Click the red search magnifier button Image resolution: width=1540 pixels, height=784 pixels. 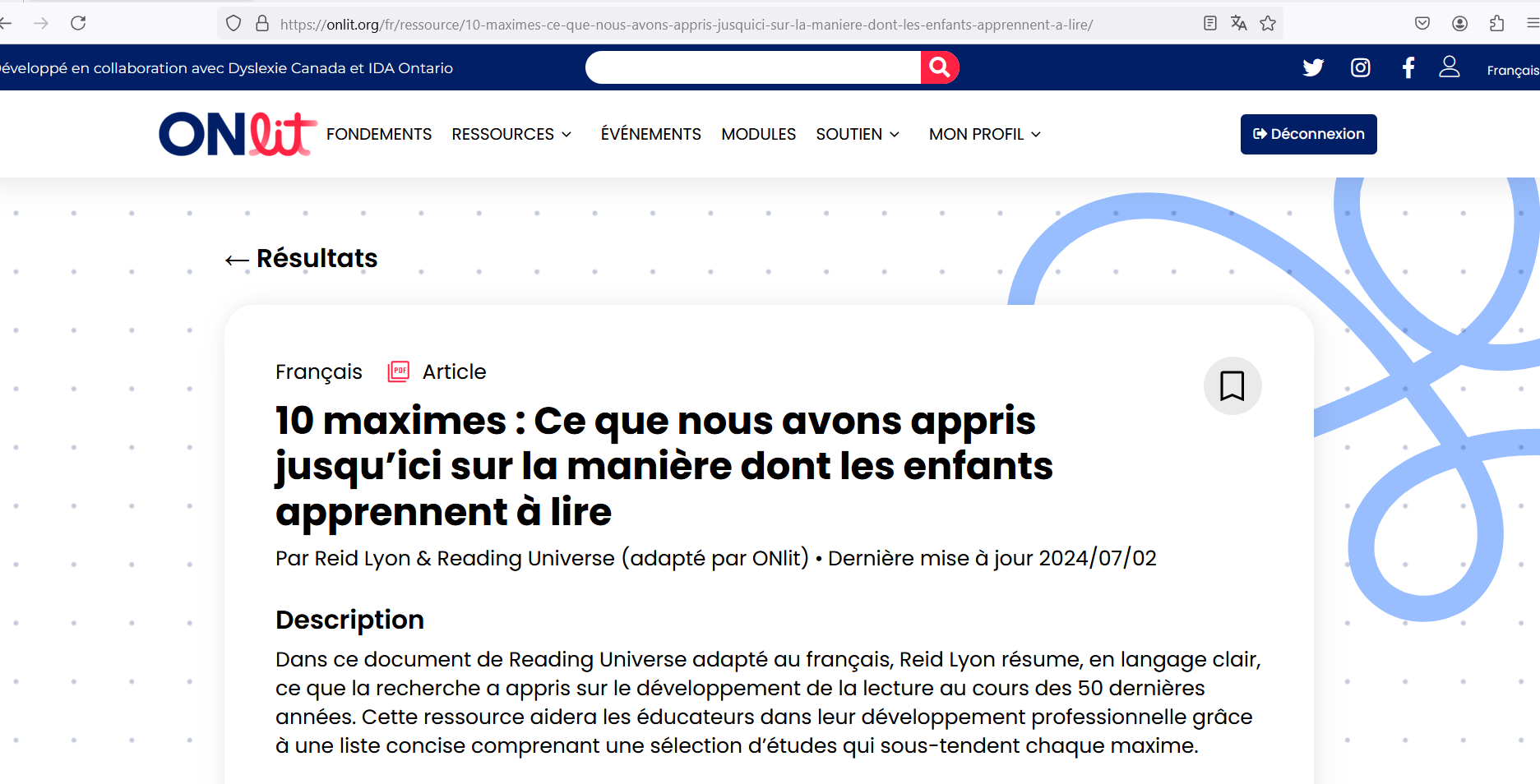(940, 67)
